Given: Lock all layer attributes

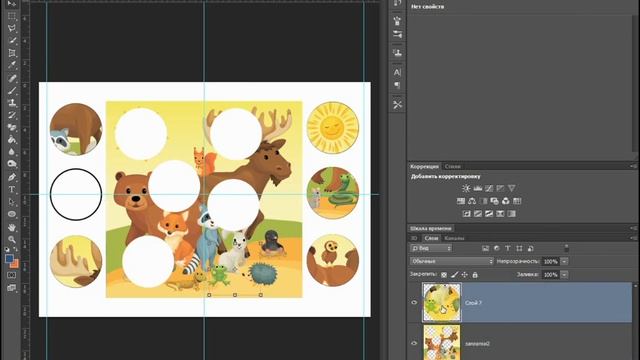Looking at the screenshot, I should [x=475, y=275].
